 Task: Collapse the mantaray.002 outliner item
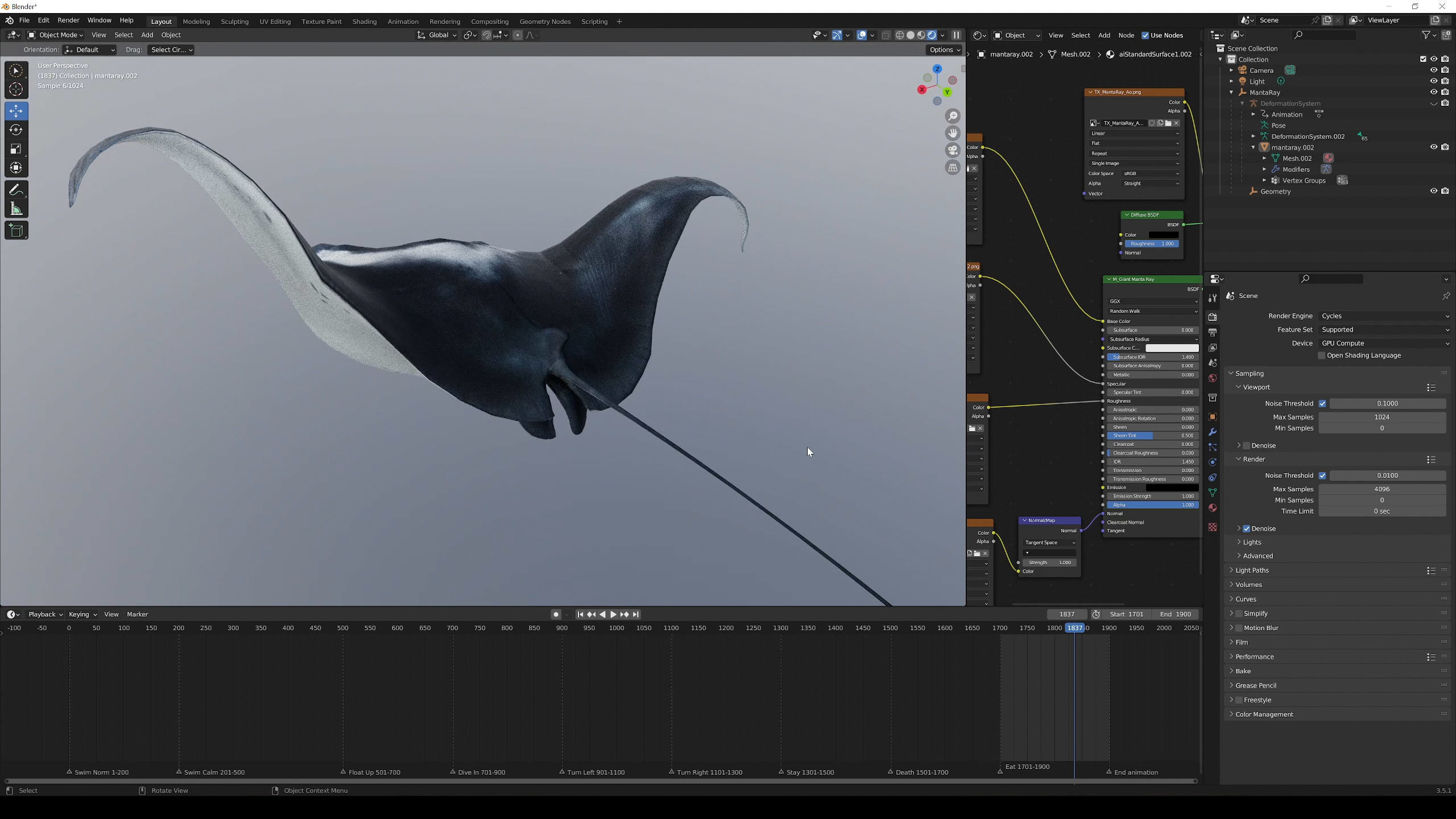click(1254, 147)
